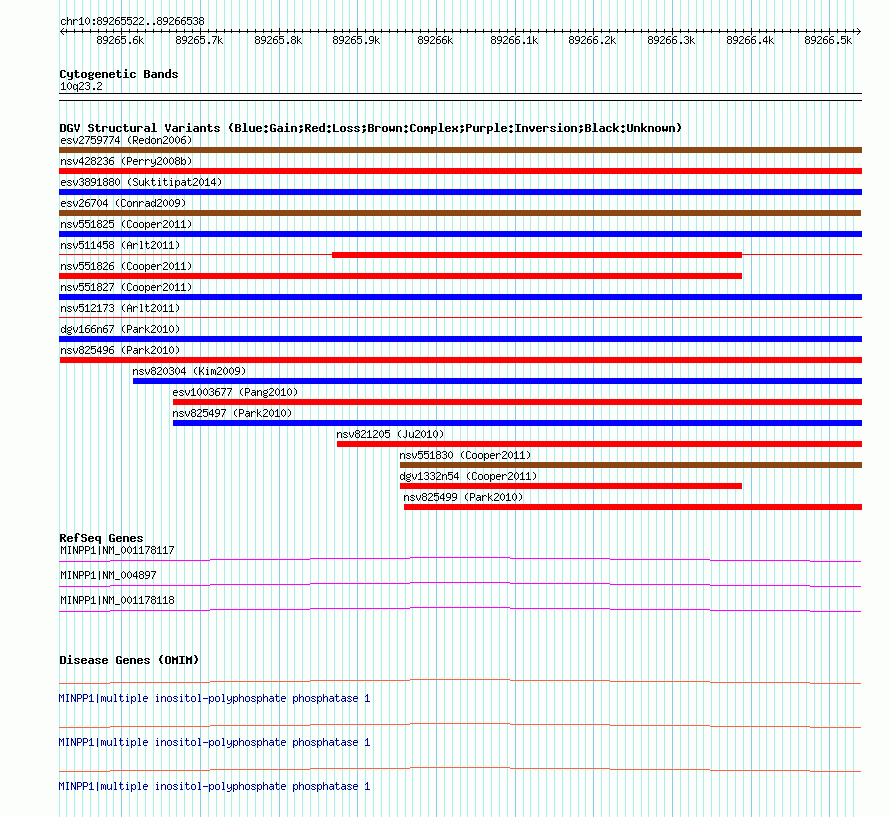This screenshot has height=817, width=890.
Task: Select the blue nsv551825 gain bar
Action: 460,234
